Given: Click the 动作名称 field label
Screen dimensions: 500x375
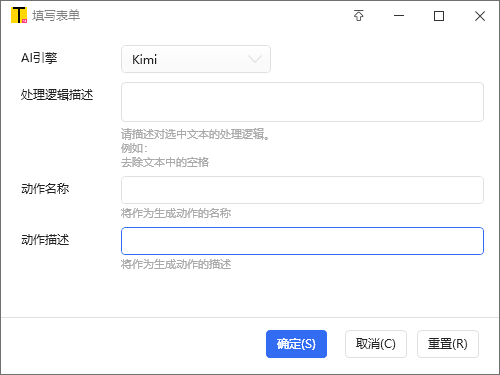Looking at the screenshot, I should pyautogui.click(x=45, y=189).
